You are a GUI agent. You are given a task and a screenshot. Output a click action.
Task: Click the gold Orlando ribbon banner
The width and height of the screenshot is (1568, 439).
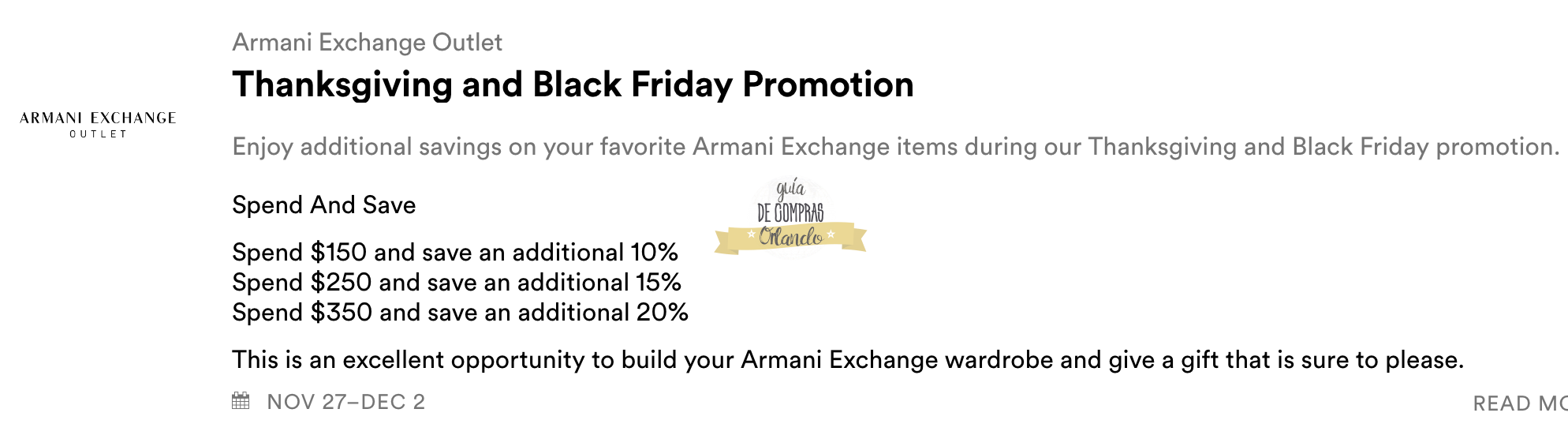point(790,238)
